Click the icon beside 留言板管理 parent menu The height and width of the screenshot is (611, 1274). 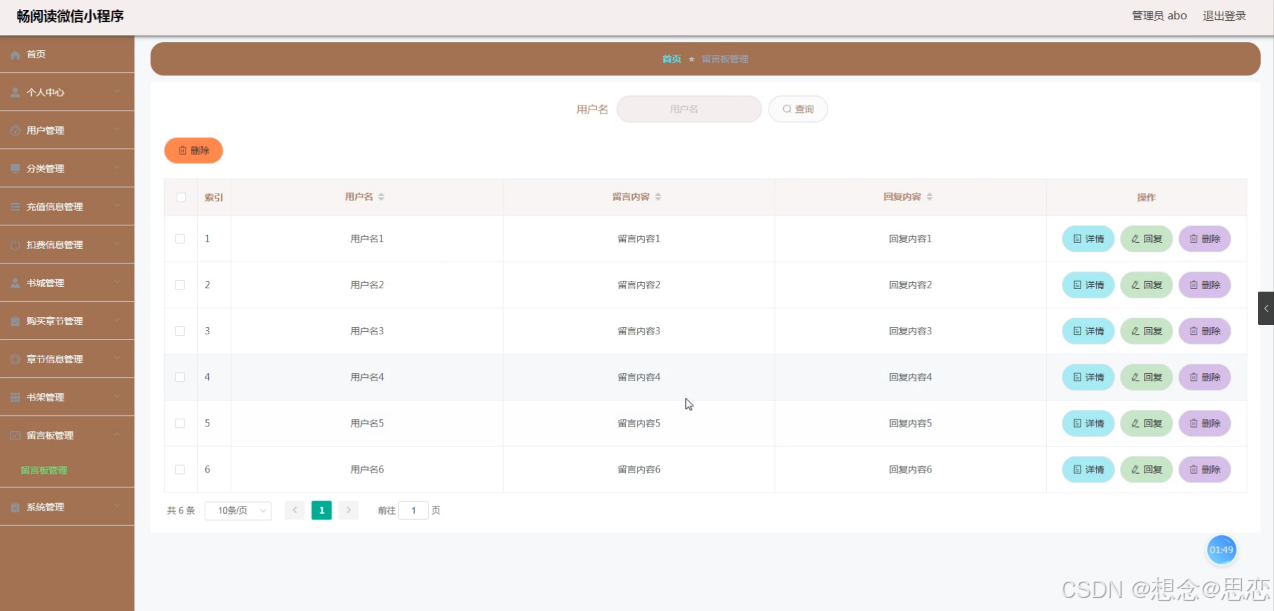pyautogui.click(x=15, y=435)
